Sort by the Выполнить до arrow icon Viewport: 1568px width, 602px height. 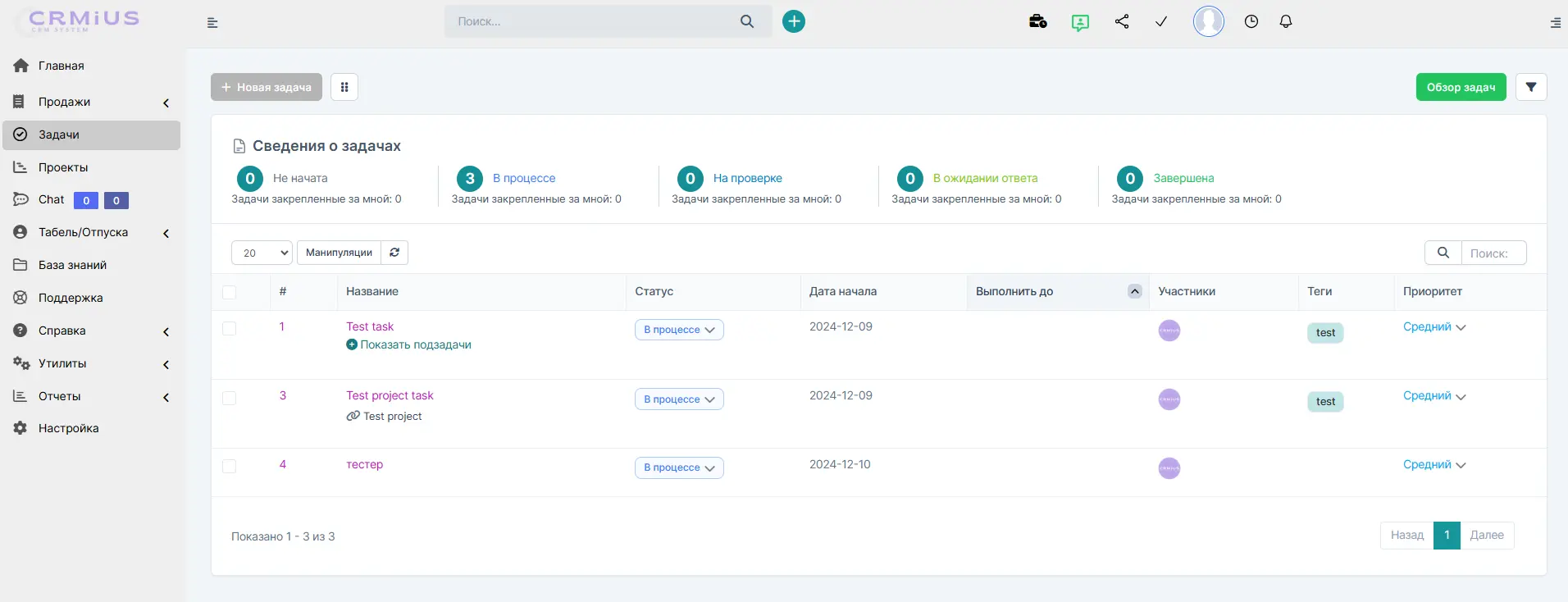coord(1135,291)
